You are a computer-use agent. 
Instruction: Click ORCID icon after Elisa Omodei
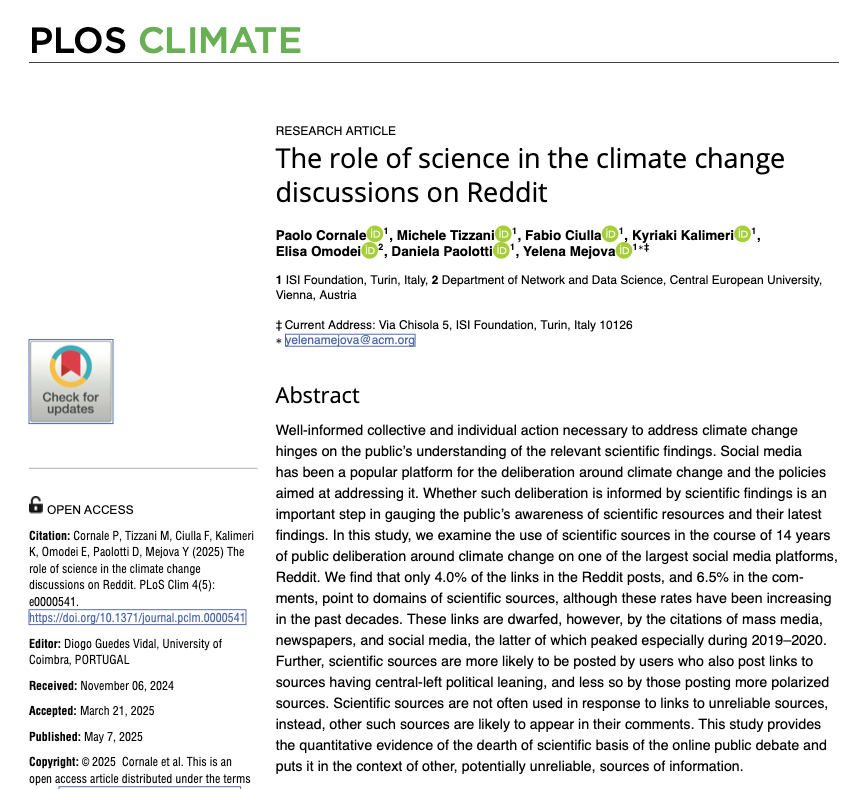[370, 250]
